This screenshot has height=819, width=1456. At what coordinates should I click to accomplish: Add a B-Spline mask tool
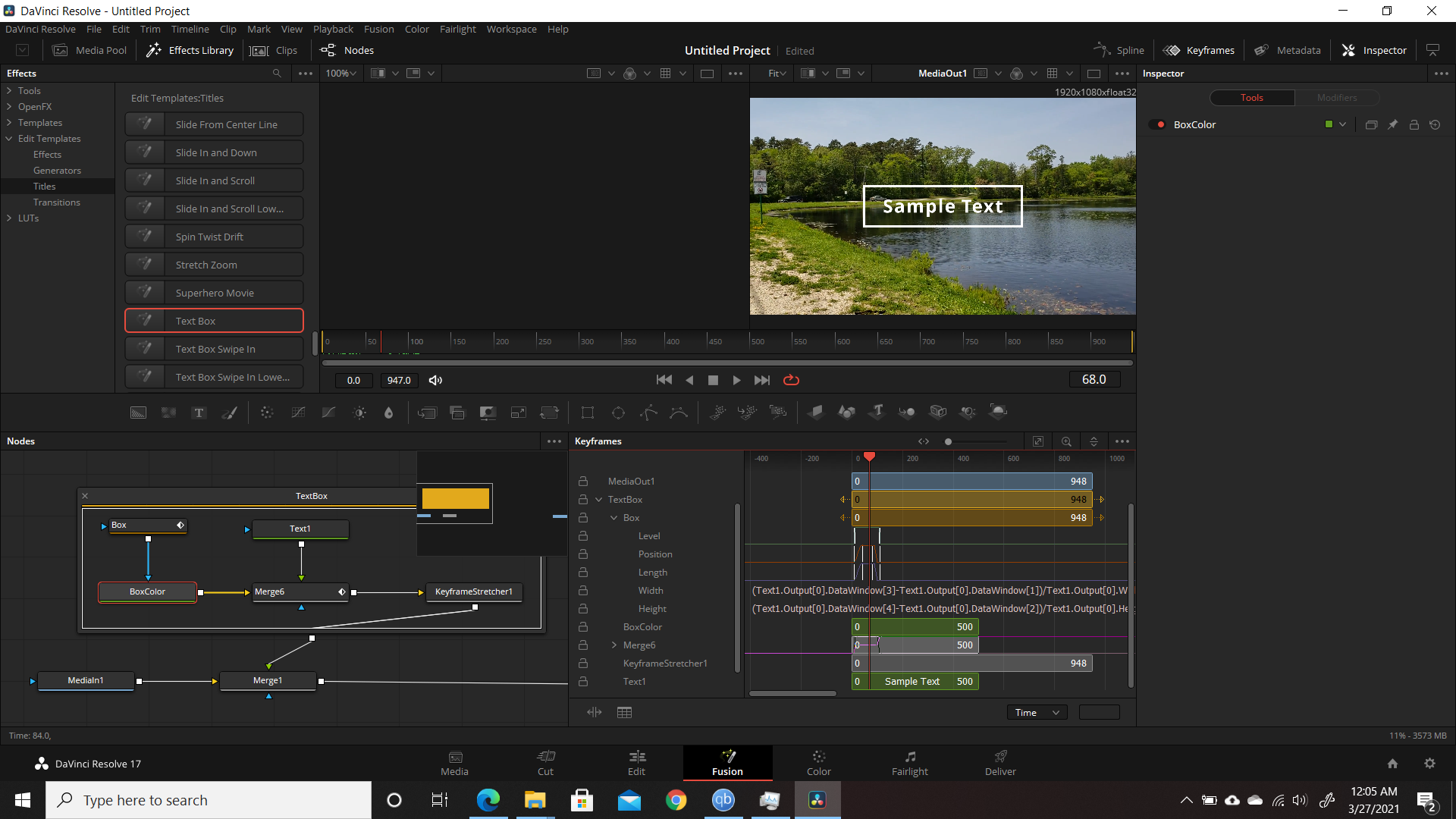point(679,413)
